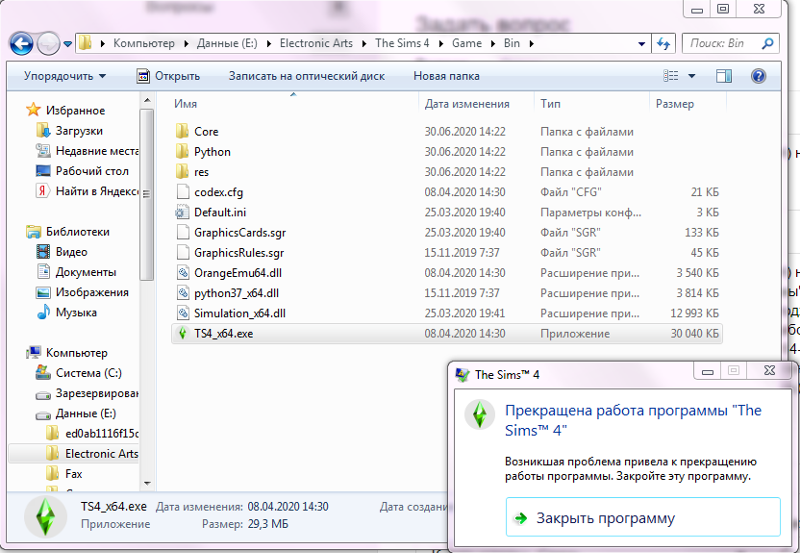Open the 'Документы' library
The height and width of the screenshot is (553, 800).
click(x=77, y=272)
